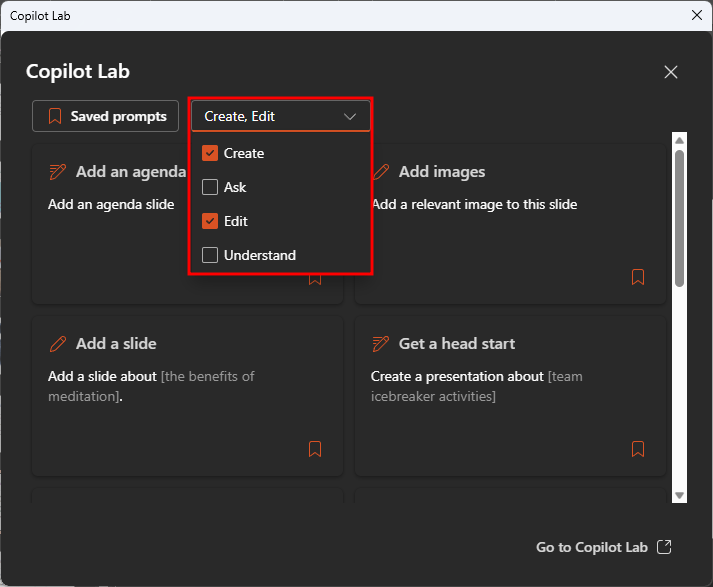Bookmark the Add images prompt
The height and width of the screenshot is (587, 713).
click(x=638, y=277)
